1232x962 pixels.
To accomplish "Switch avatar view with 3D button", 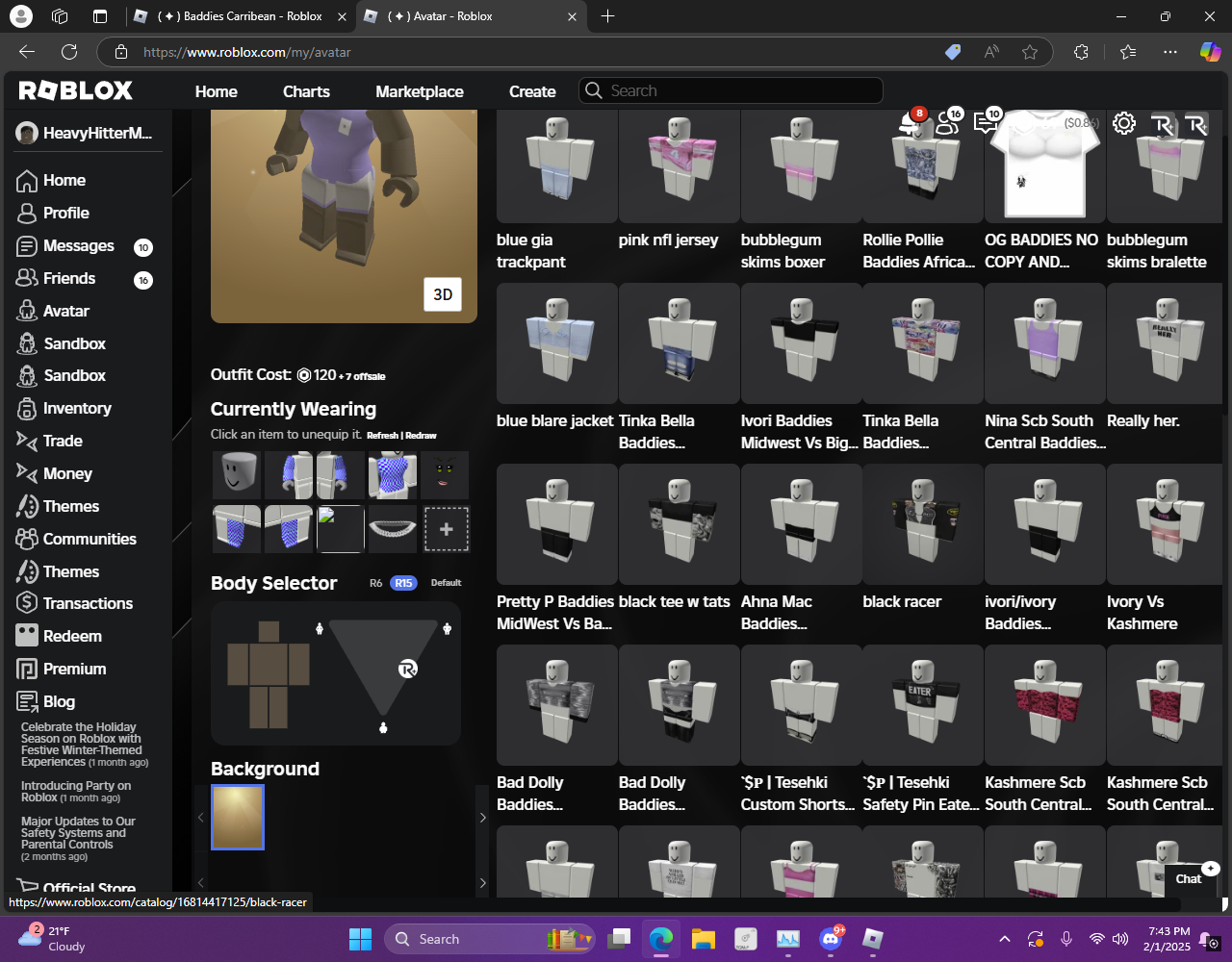I will click(443, 294).
